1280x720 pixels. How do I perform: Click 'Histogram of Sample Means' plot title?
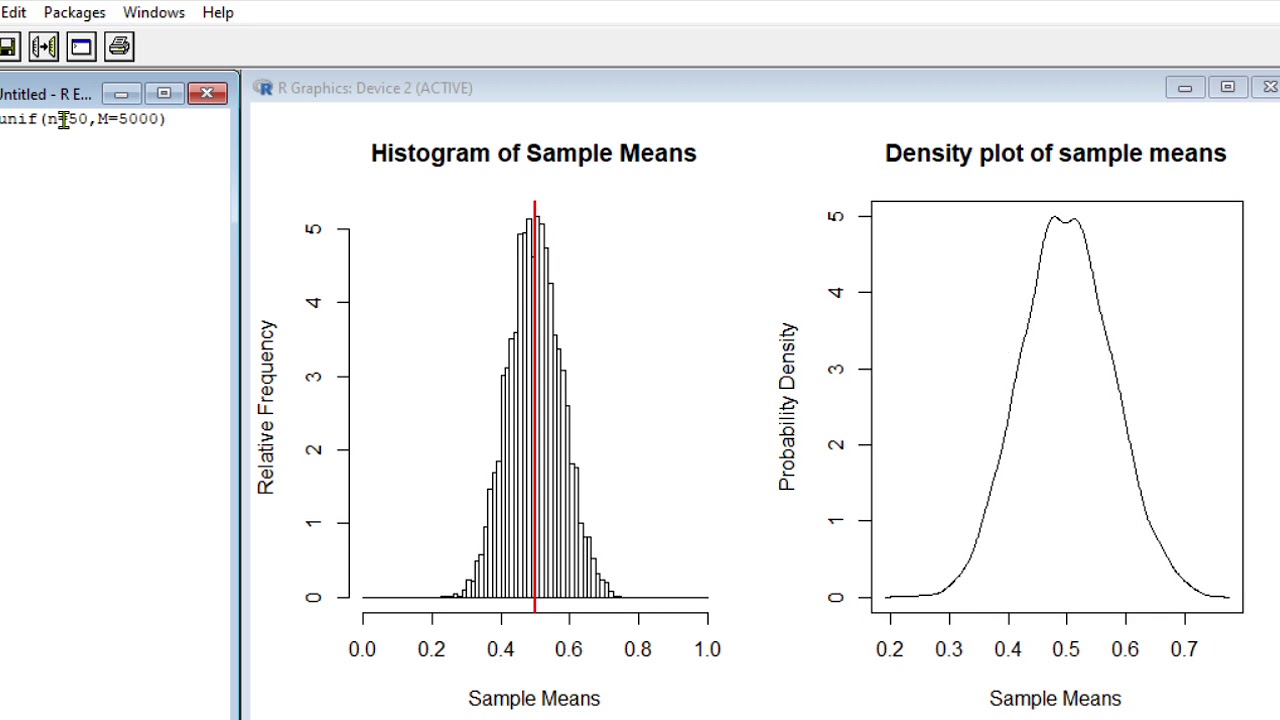pos(533,153)
